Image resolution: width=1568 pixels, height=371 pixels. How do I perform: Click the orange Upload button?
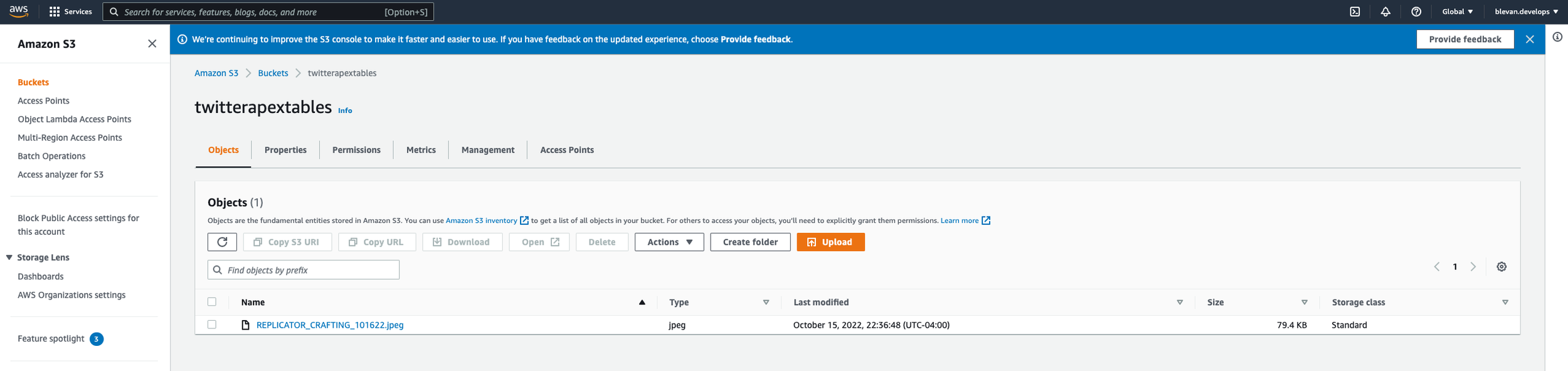coord(830,242)
